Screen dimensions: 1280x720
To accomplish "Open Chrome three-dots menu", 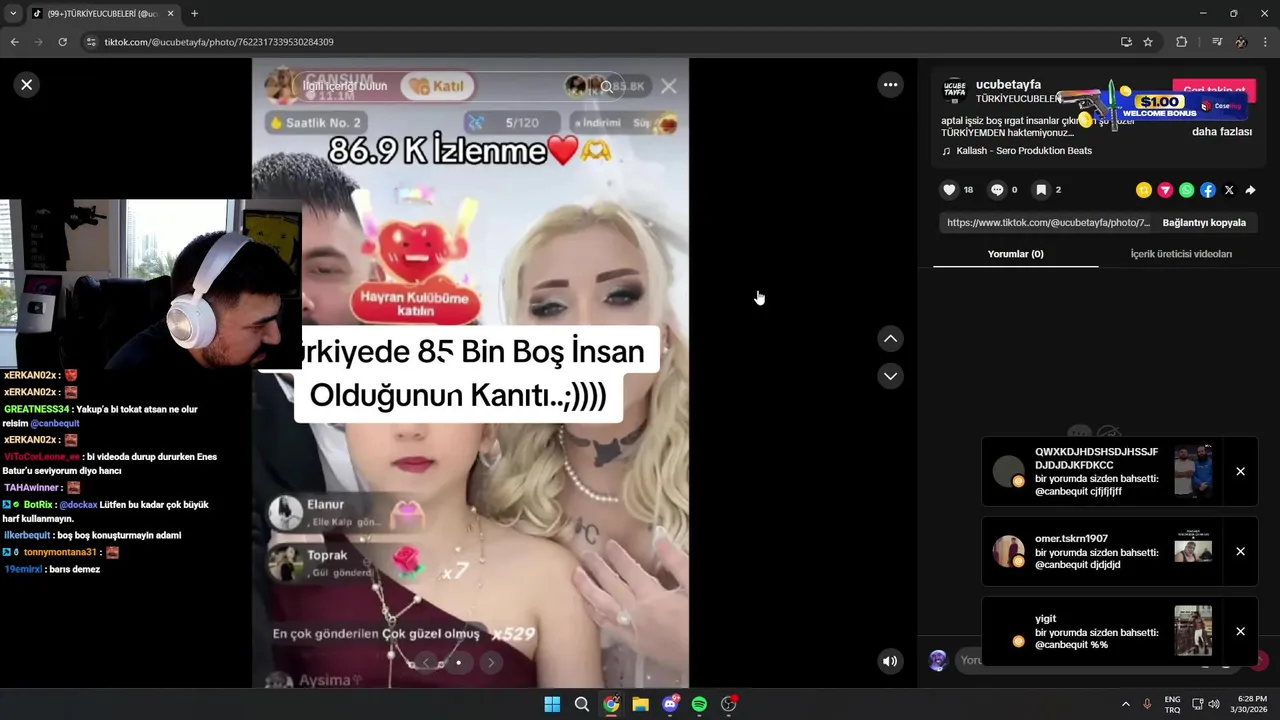I will (x=1265, y=42).
